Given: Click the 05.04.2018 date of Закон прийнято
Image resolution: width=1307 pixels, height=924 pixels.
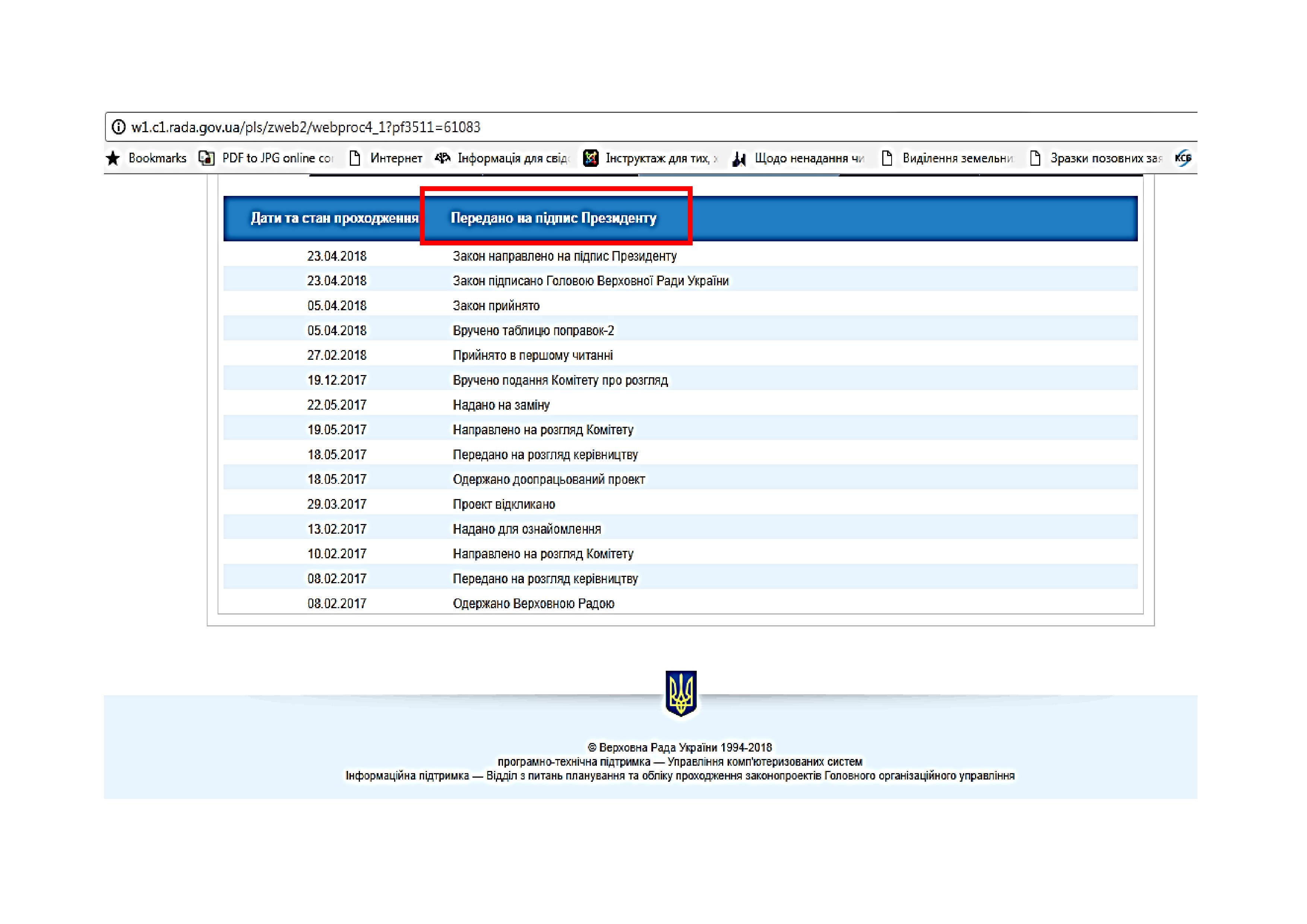Looking at the screenshot, I should tap(337, 305).
